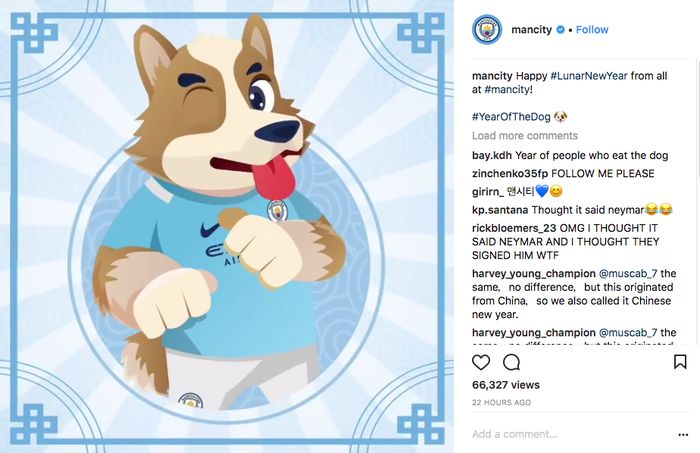Open kp.santana's profile

(500, 210)
